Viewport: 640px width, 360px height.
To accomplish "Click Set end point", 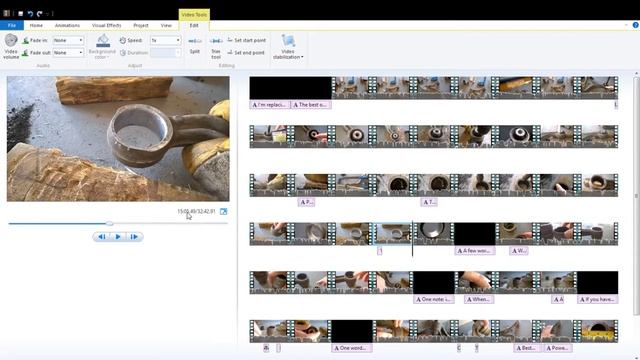I will [x=247, y=53].
